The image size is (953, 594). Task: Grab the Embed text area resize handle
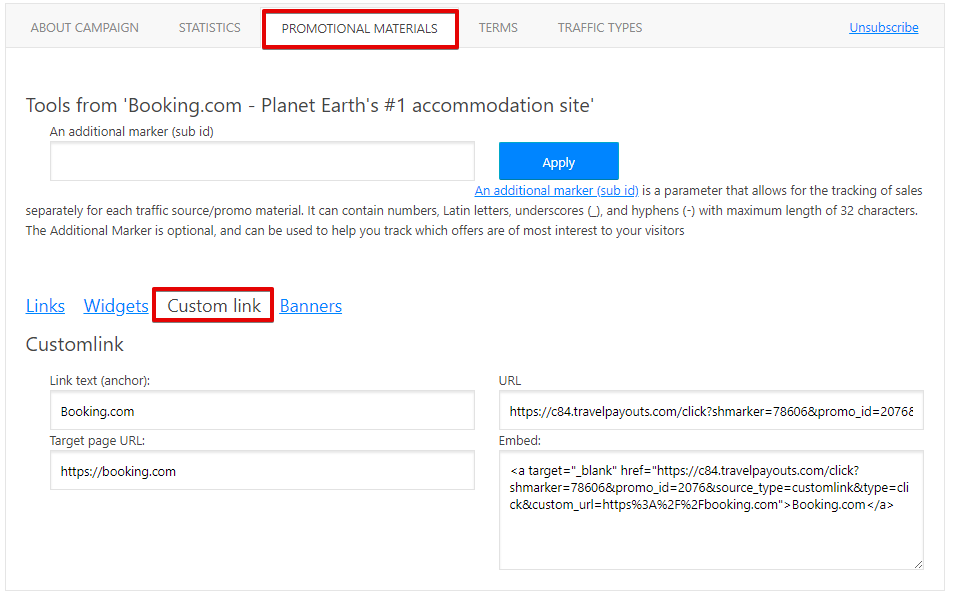coord(918,565)
